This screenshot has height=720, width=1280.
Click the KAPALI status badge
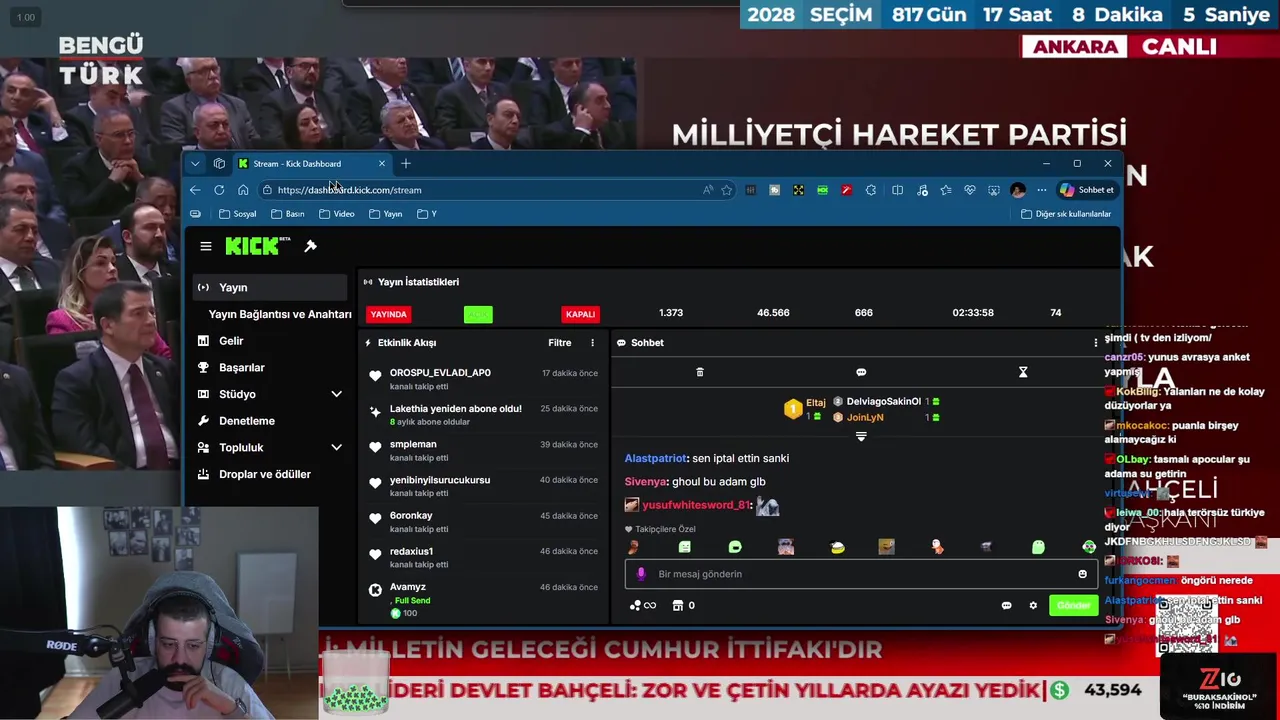580,314
